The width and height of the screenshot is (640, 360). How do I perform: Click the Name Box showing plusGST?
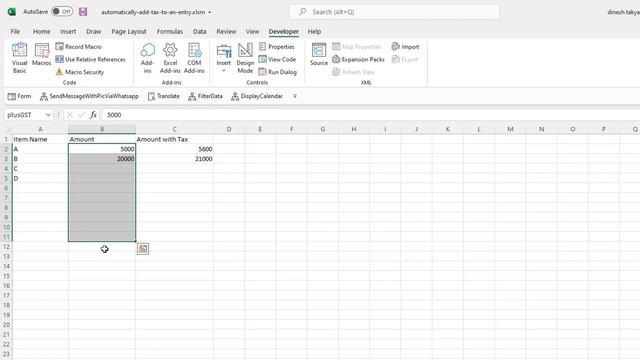point(25,115)
